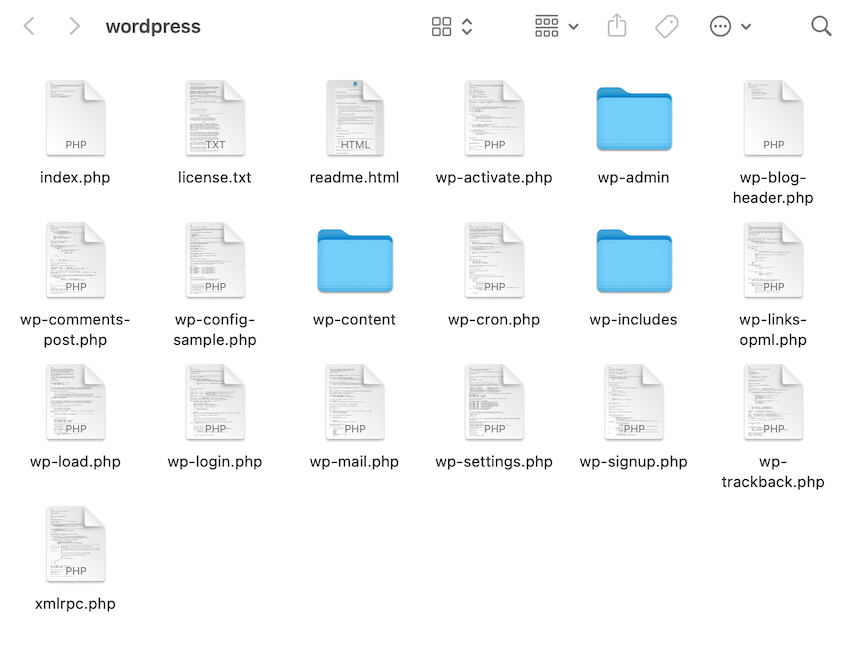This screenshot has width=845, height=652.
Task: Open view mode up/down chevron selector
Action: tap(467, 26)
